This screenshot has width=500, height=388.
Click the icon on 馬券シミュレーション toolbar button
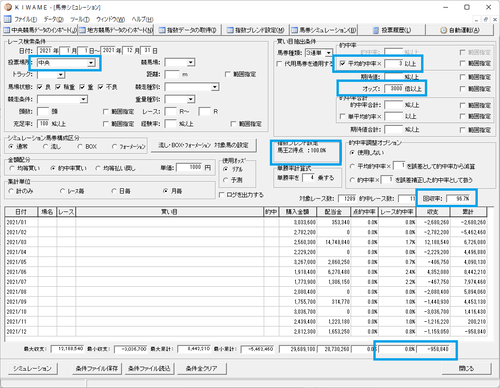[x=294, y=30]
